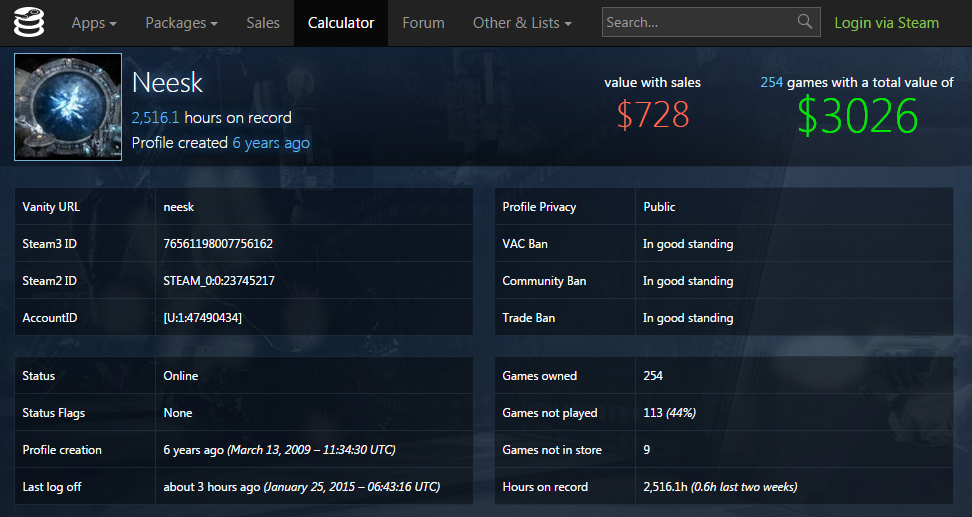The height and width of the screenshot is (517, 972).
Task: Click the 'Last log off' row label
Action: [x=52, y=487]
